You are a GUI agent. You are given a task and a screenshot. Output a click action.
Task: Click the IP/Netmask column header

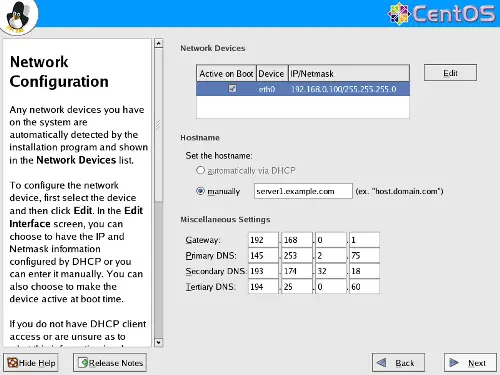tap(349, 73)
